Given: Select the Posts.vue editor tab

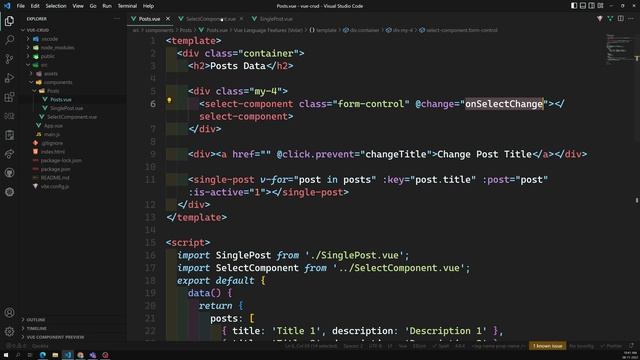Looking at the screenshot, I should pos(149,19).
